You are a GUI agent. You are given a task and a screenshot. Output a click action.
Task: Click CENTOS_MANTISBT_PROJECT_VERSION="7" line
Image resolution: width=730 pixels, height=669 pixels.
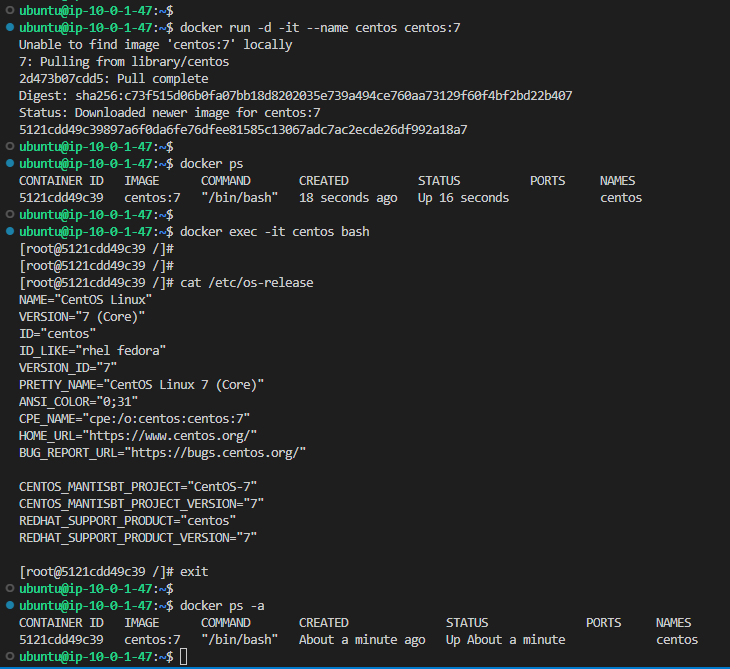(x=142, y=504)
